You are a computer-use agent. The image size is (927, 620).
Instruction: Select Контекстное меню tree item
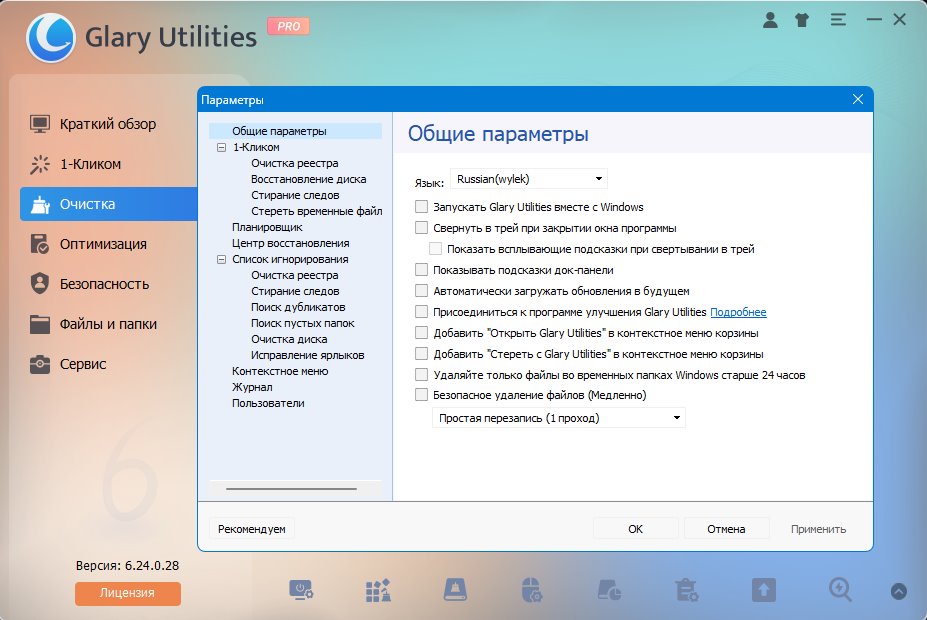tap(280, 371)
